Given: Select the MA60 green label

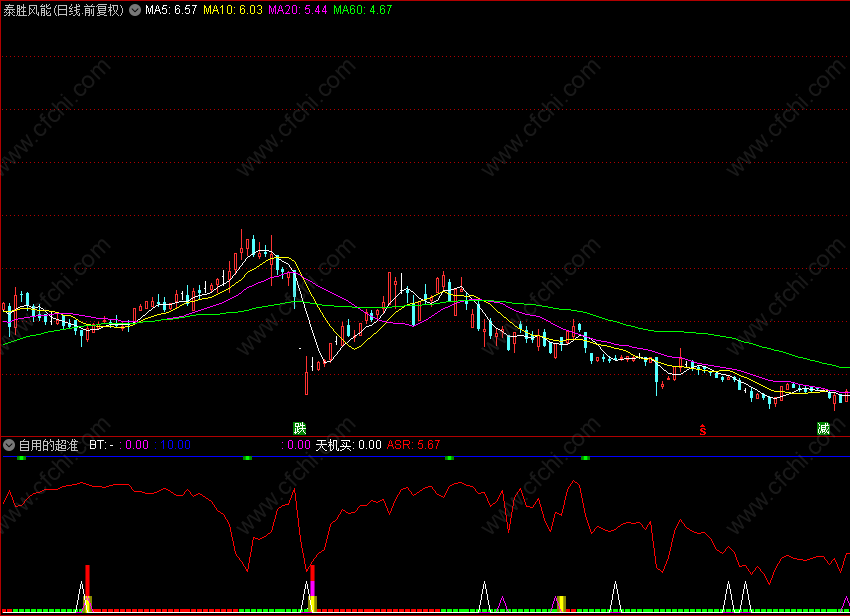Looking at the screenshot, I should (x=362, y=10).
